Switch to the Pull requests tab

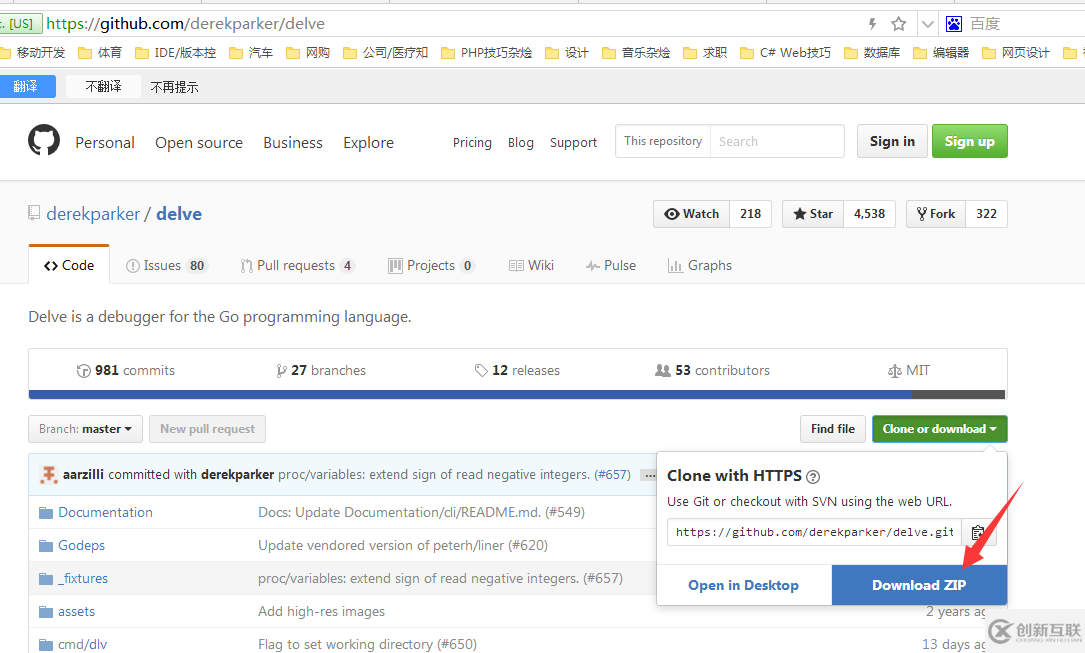298,266
